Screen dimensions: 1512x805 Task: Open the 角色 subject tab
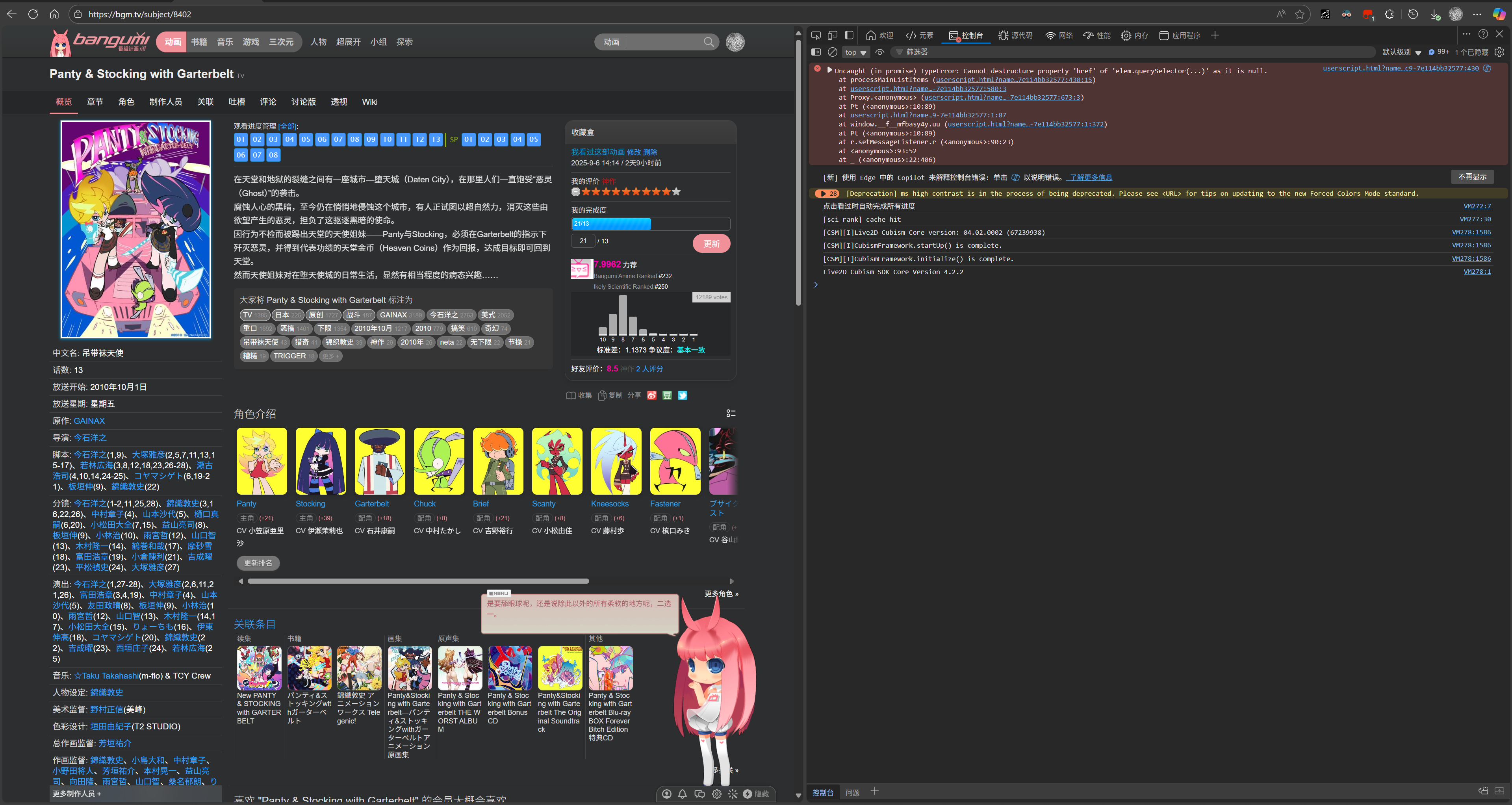coord(126,102)
